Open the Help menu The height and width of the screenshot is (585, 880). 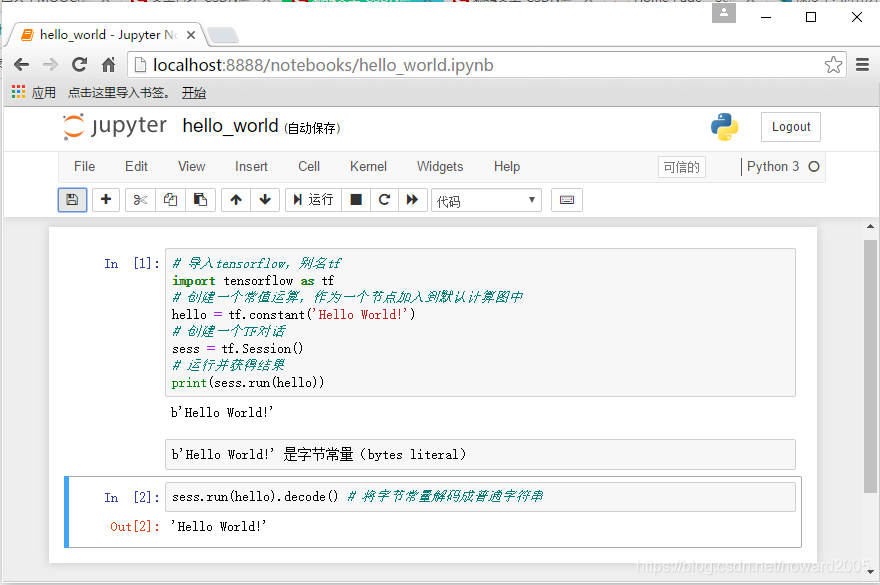pos(507,167)
